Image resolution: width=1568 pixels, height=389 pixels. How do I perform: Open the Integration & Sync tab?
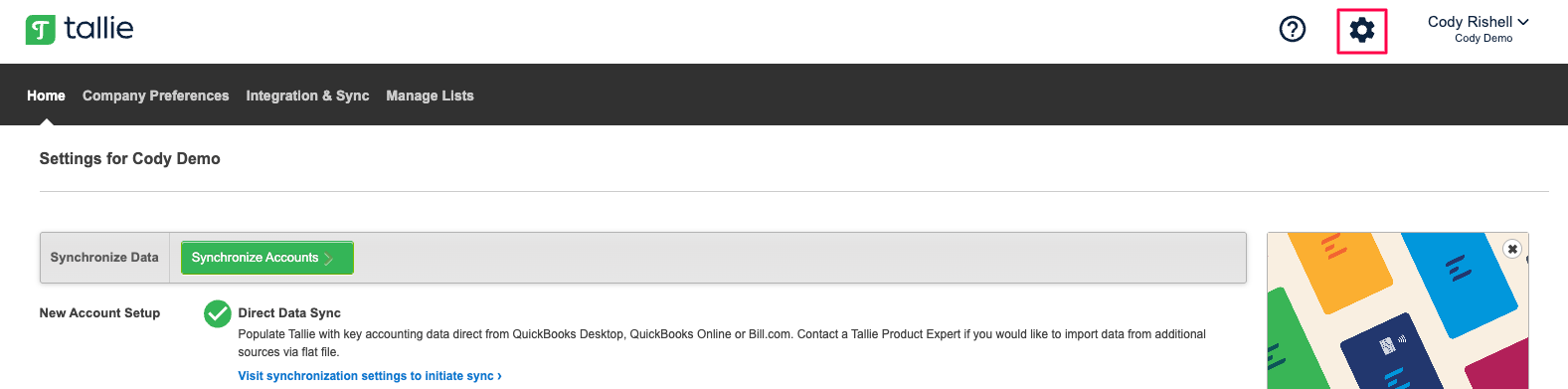(307, 96)
